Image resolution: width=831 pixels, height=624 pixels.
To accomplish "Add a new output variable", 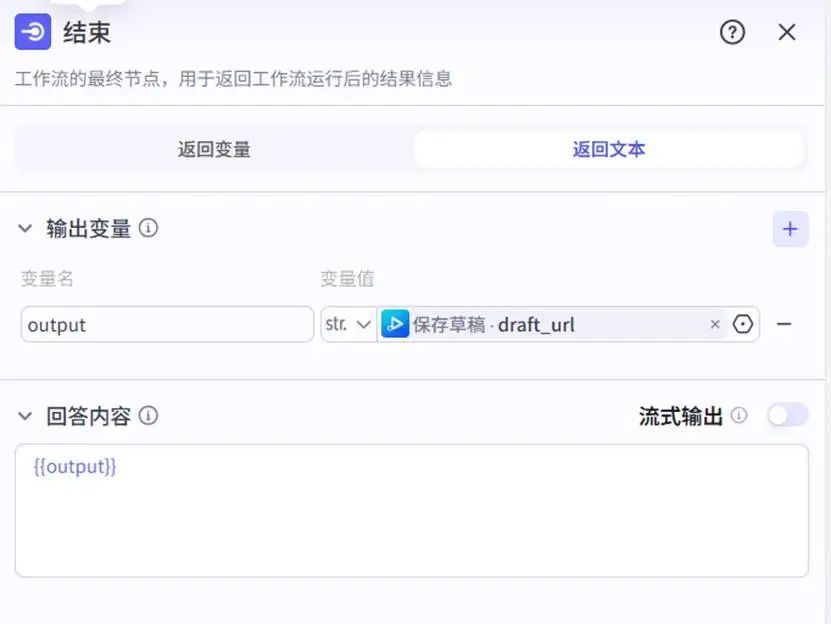I will (790, 228).
